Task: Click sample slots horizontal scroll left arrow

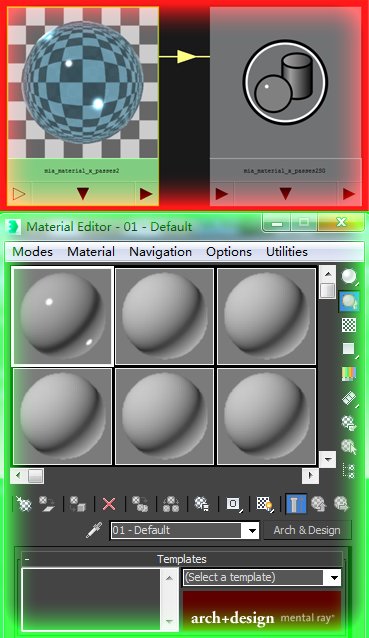Action: (18, 475)
